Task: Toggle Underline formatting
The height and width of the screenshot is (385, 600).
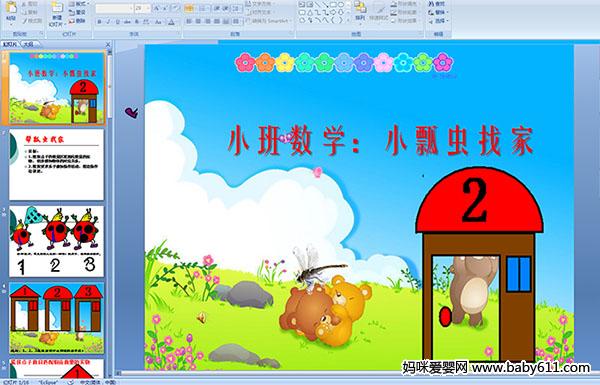Action: pos(117,22)
